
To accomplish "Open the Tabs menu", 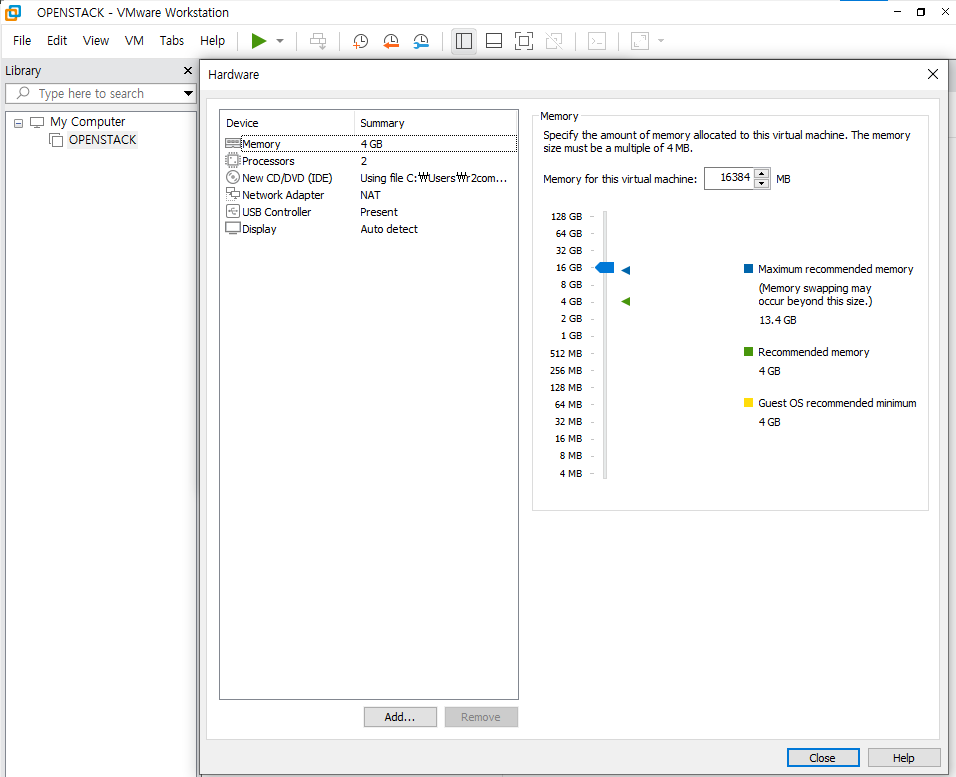I will (x=172, y=41).
